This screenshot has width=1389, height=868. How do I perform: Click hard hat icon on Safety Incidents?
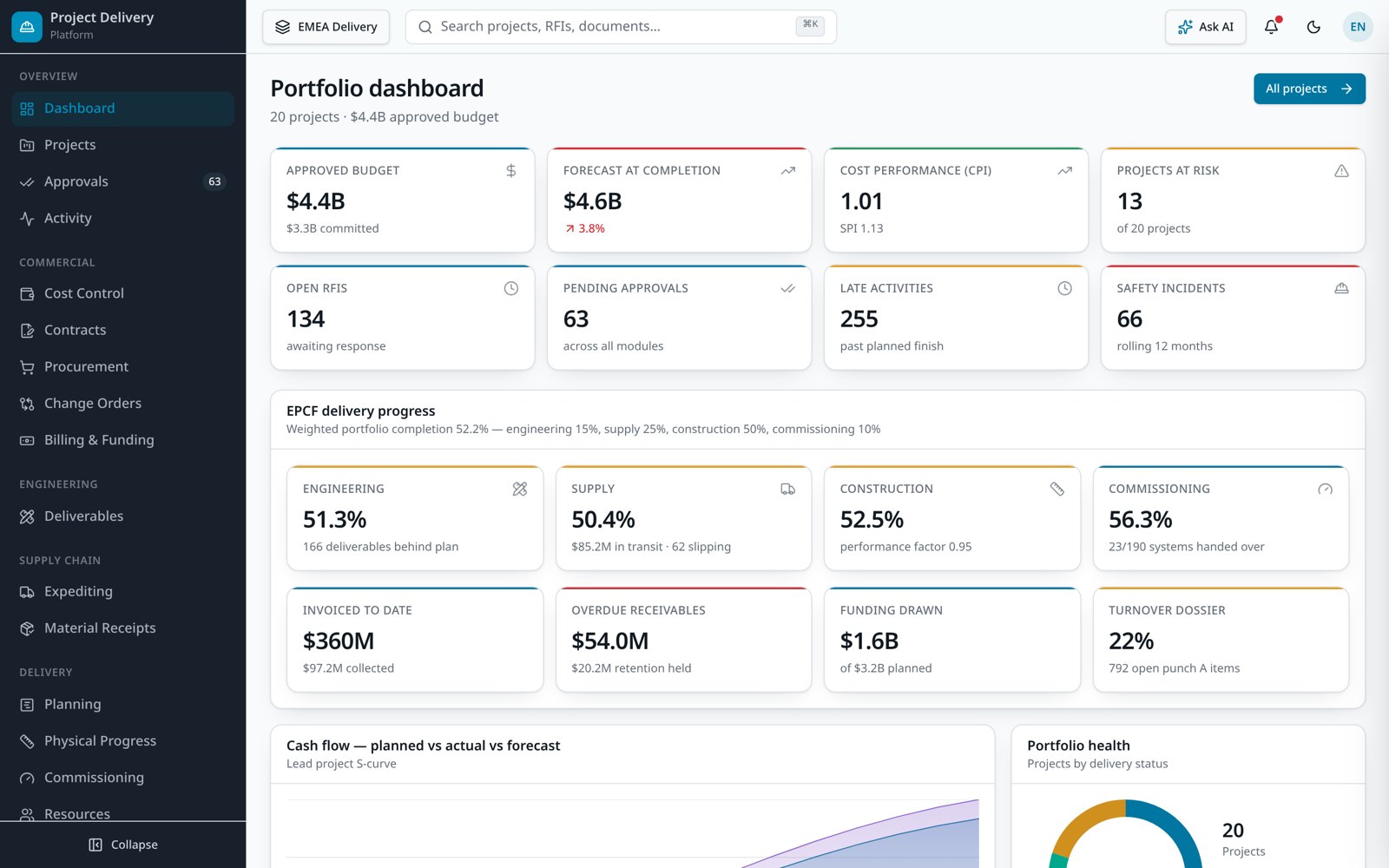1341,288
